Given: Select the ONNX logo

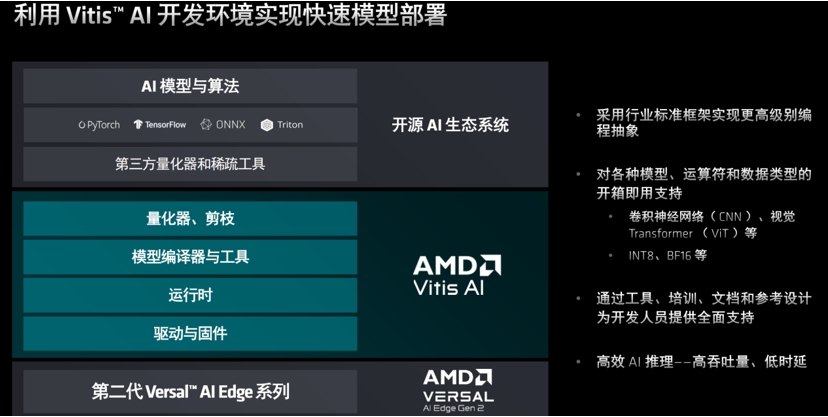Looking at the screenshot, I should (223, 125).
